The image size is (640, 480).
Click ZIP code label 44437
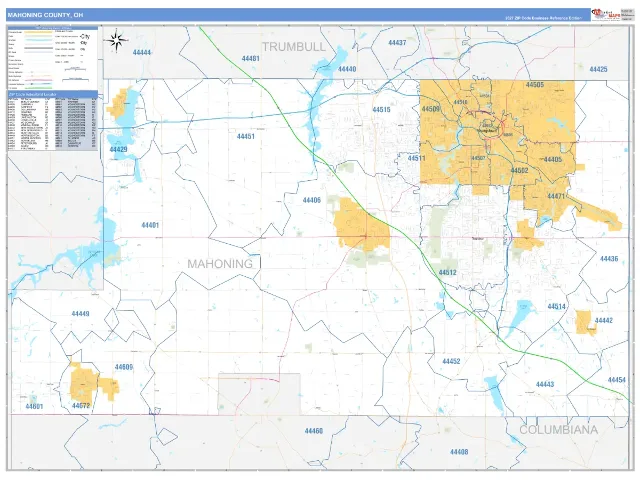coord(397,43)
